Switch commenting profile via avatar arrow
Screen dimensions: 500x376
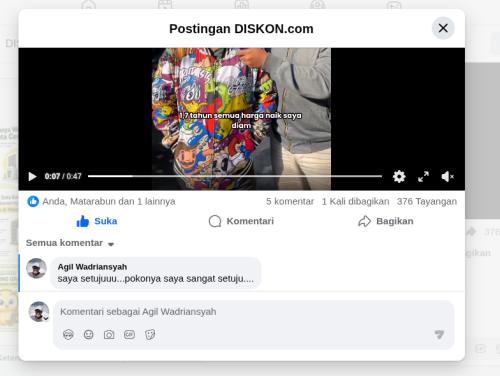46,318
